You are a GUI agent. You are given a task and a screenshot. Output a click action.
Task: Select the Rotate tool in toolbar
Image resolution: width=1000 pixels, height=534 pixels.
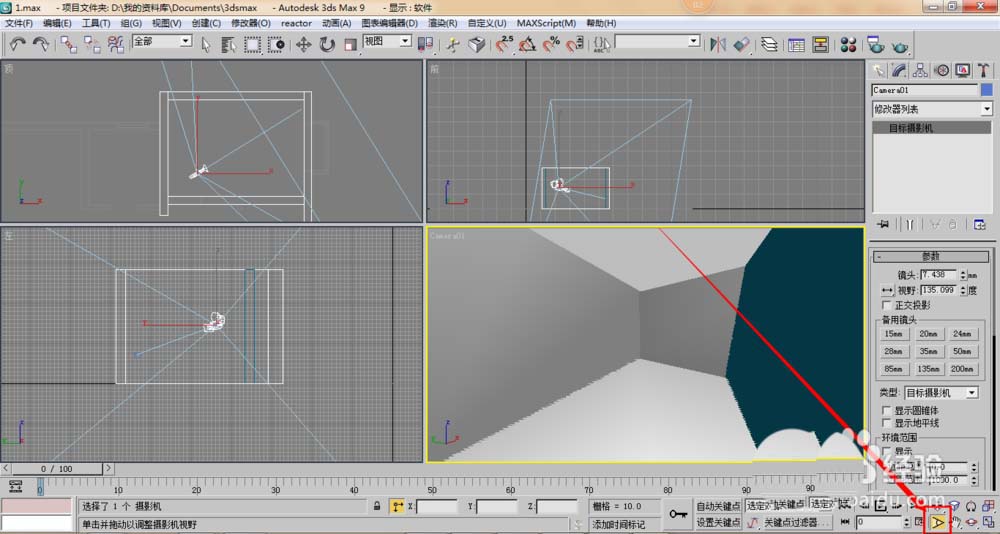coord(327,44)
